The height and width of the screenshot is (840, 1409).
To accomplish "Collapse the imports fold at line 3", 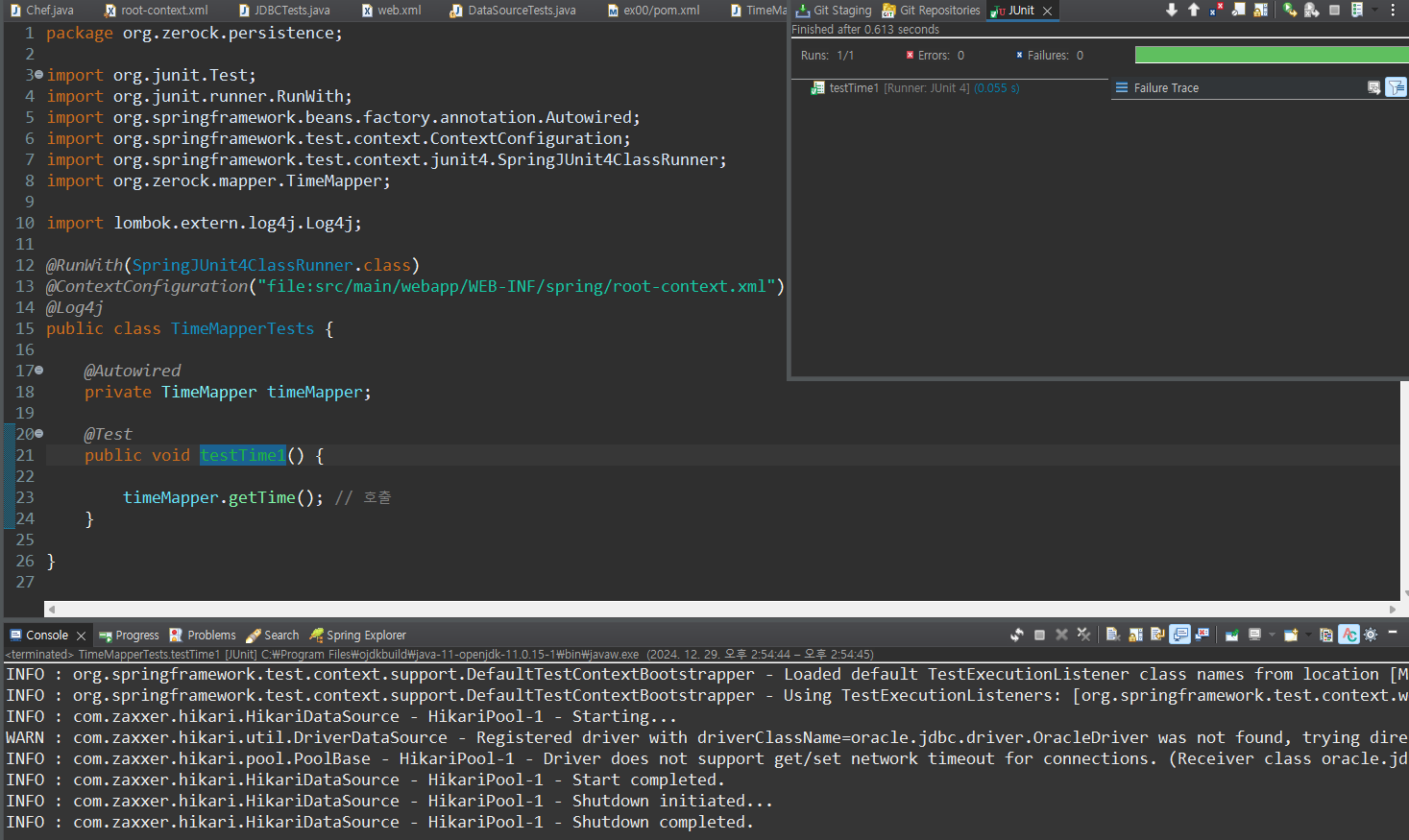I will click(x=38, y=74).
